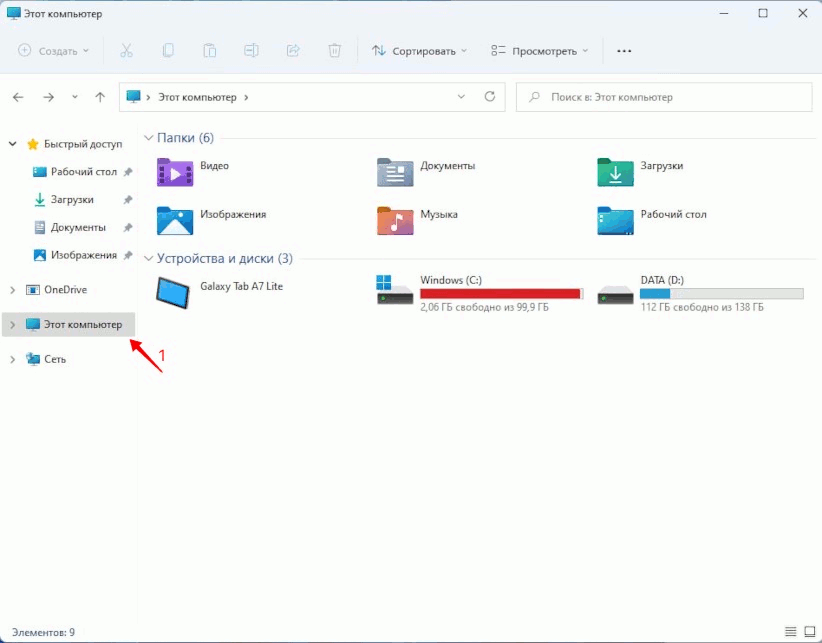The width and height of the screenshot is (822, 643).
Task: Switch to details view in status bar
Action: coord(791,631)
